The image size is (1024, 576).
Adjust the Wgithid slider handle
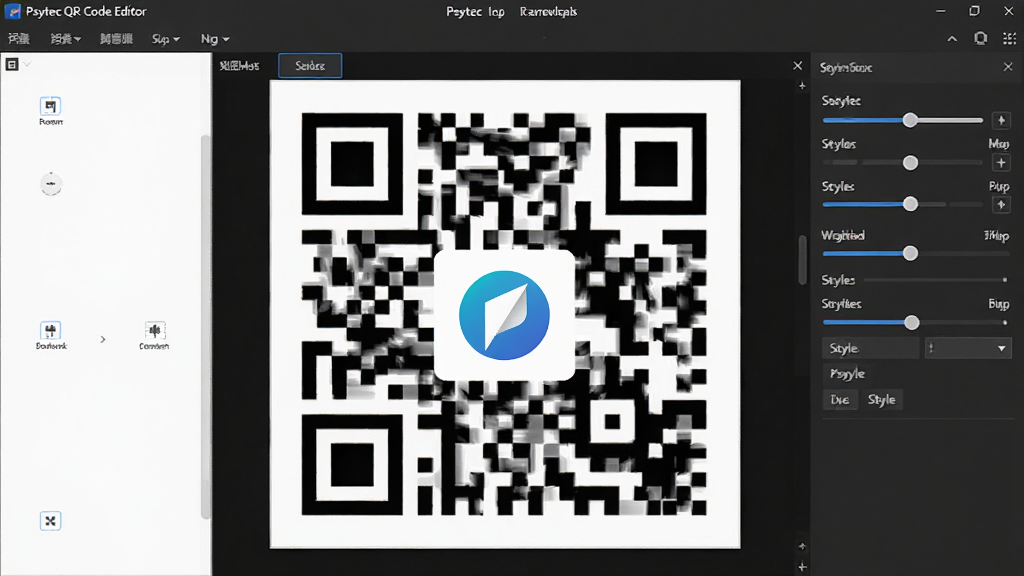point(910,253)
